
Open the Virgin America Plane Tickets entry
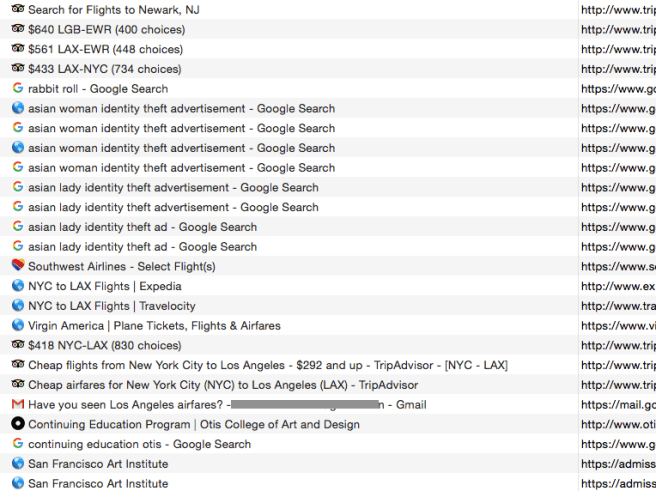[x=154, y=325]
